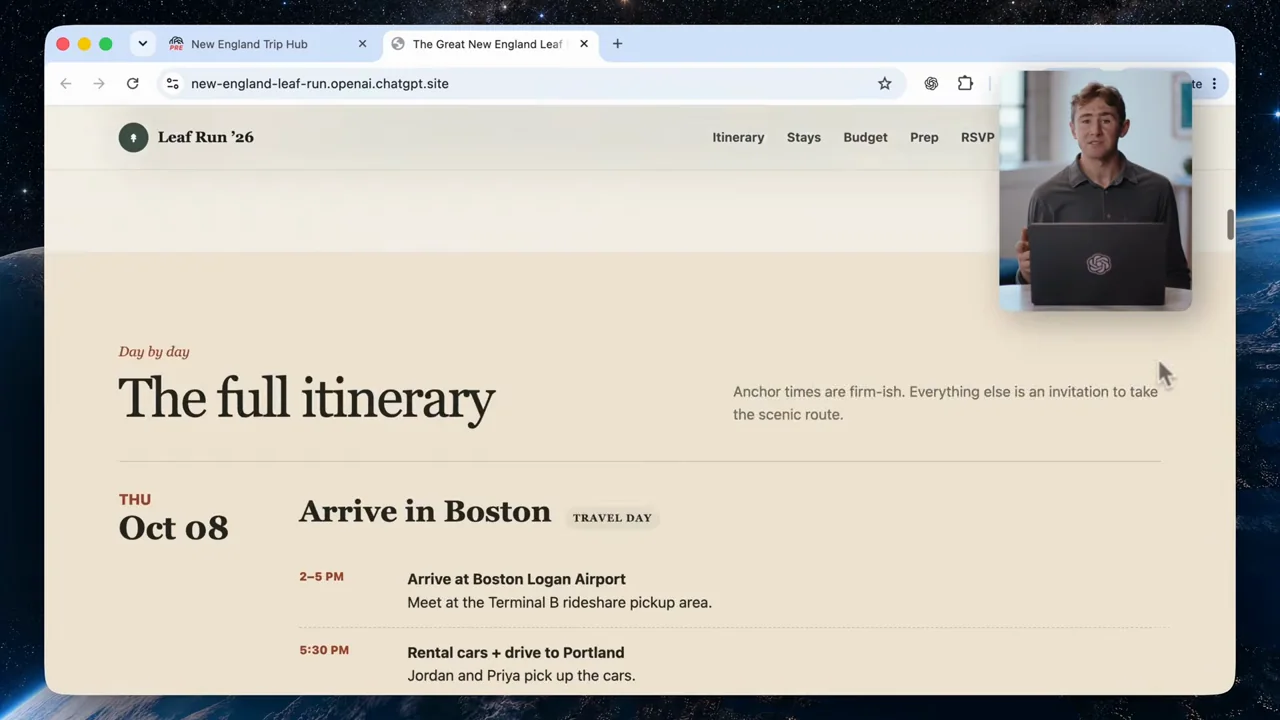Open the extensions puzzle-piece icon
Viewport: 1280px width, 720px height.
(x=965, y=84)
